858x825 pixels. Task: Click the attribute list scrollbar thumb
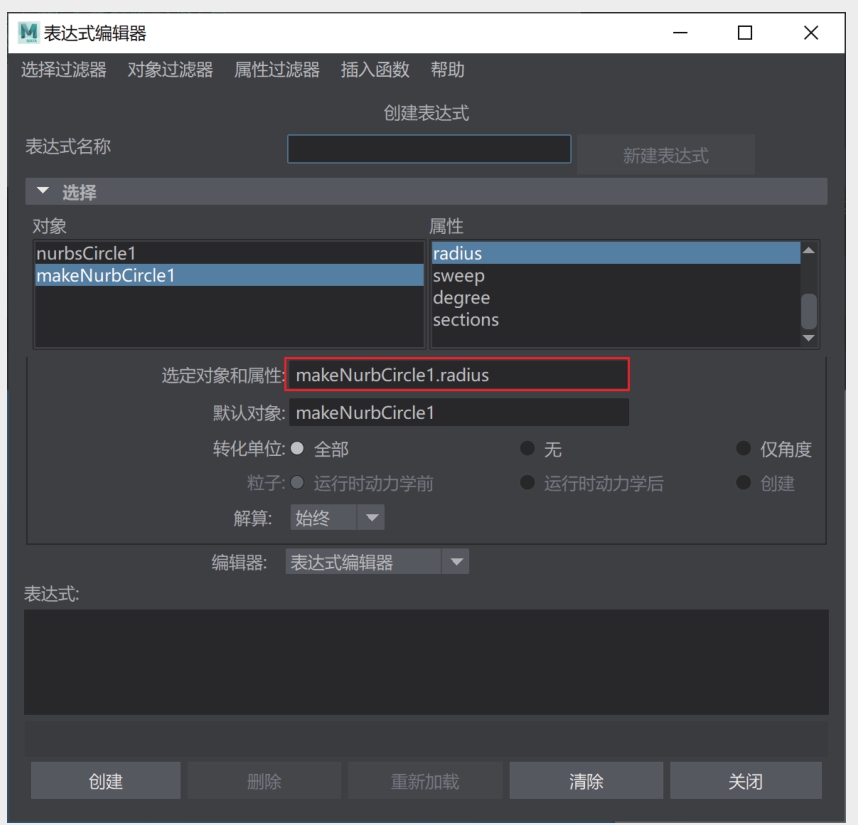[809, 311]
